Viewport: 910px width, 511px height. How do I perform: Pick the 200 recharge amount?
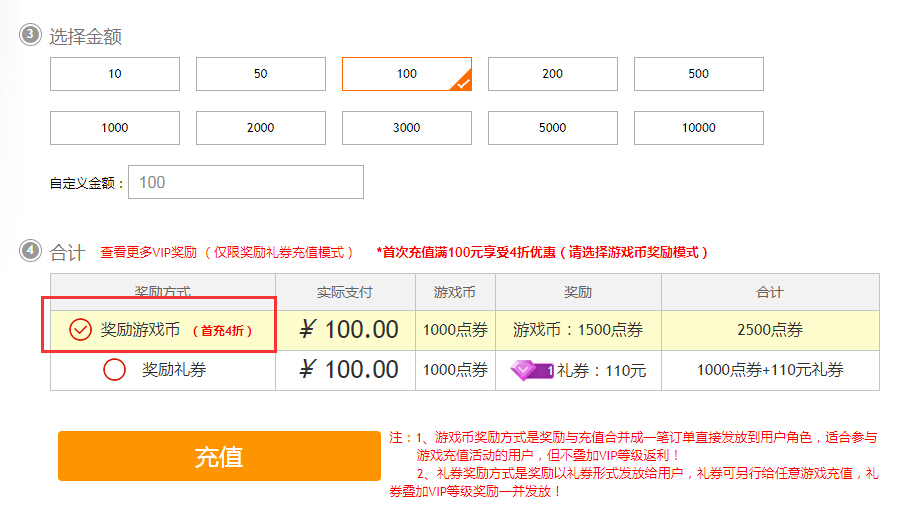(553, 74)
